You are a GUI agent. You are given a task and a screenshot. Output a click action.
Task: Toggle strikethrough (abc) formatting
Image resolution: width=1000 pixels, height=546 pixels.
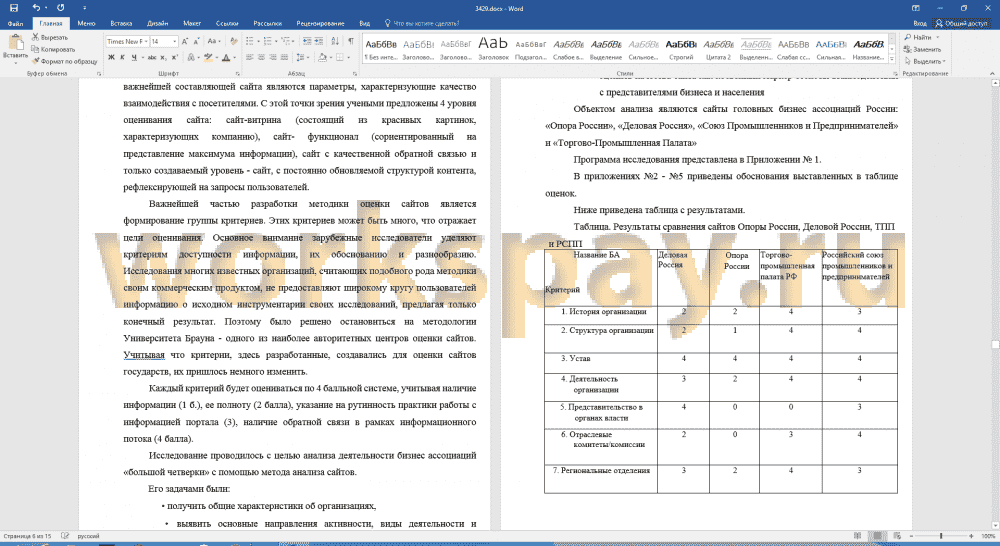(152, 57)
